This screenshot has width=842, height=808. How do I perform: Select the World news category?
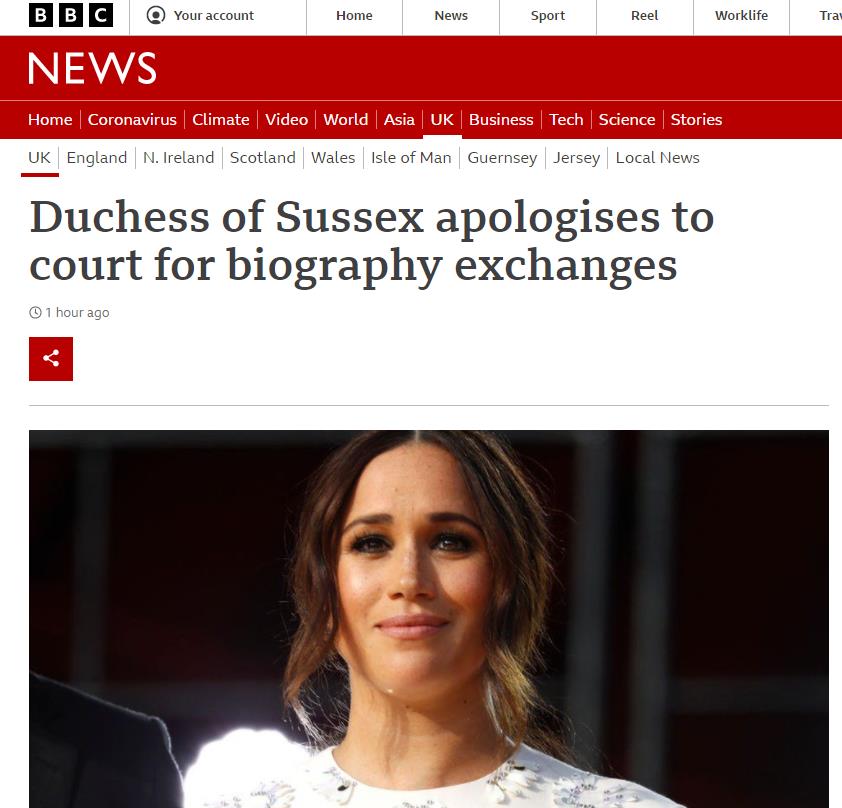345,119
